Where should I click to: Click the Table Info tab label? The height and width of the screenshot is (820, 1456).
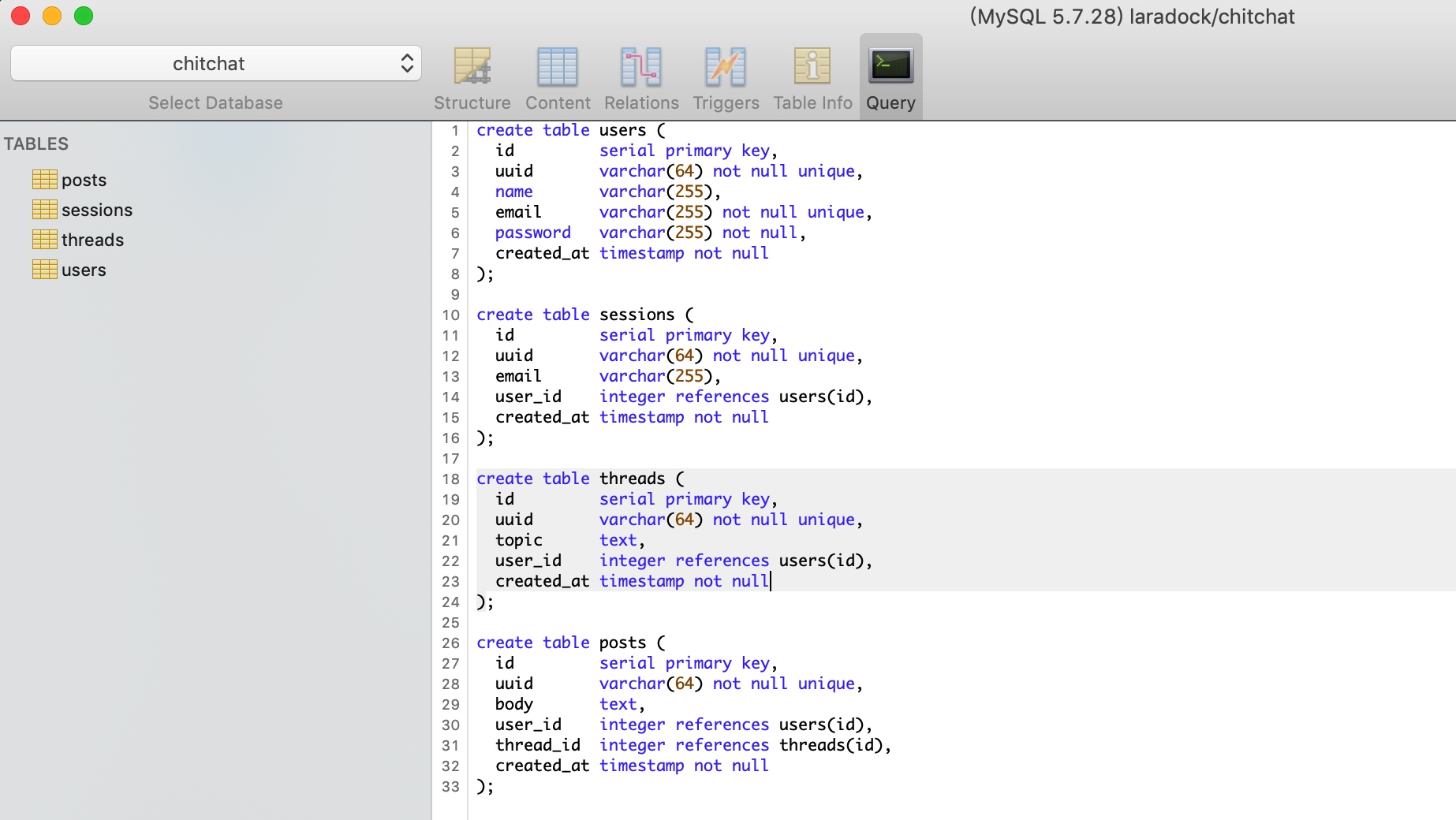812,103
